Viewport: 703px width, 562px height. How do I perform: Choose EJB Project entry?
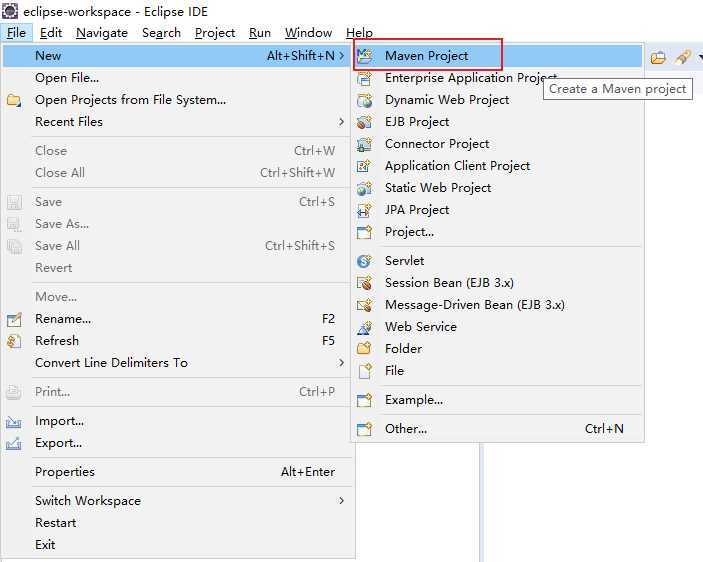coord(498,122)
